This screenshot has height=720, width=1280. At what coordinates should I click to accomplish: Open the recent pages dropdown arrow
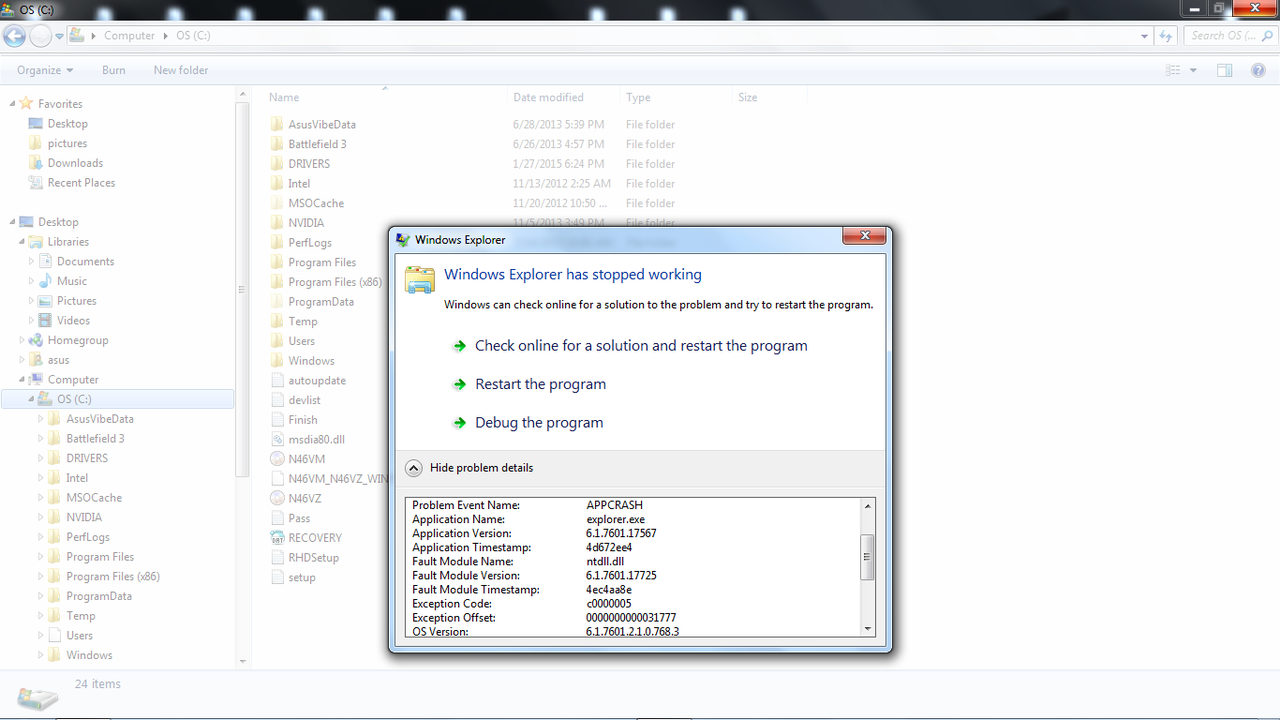point(60,36)
